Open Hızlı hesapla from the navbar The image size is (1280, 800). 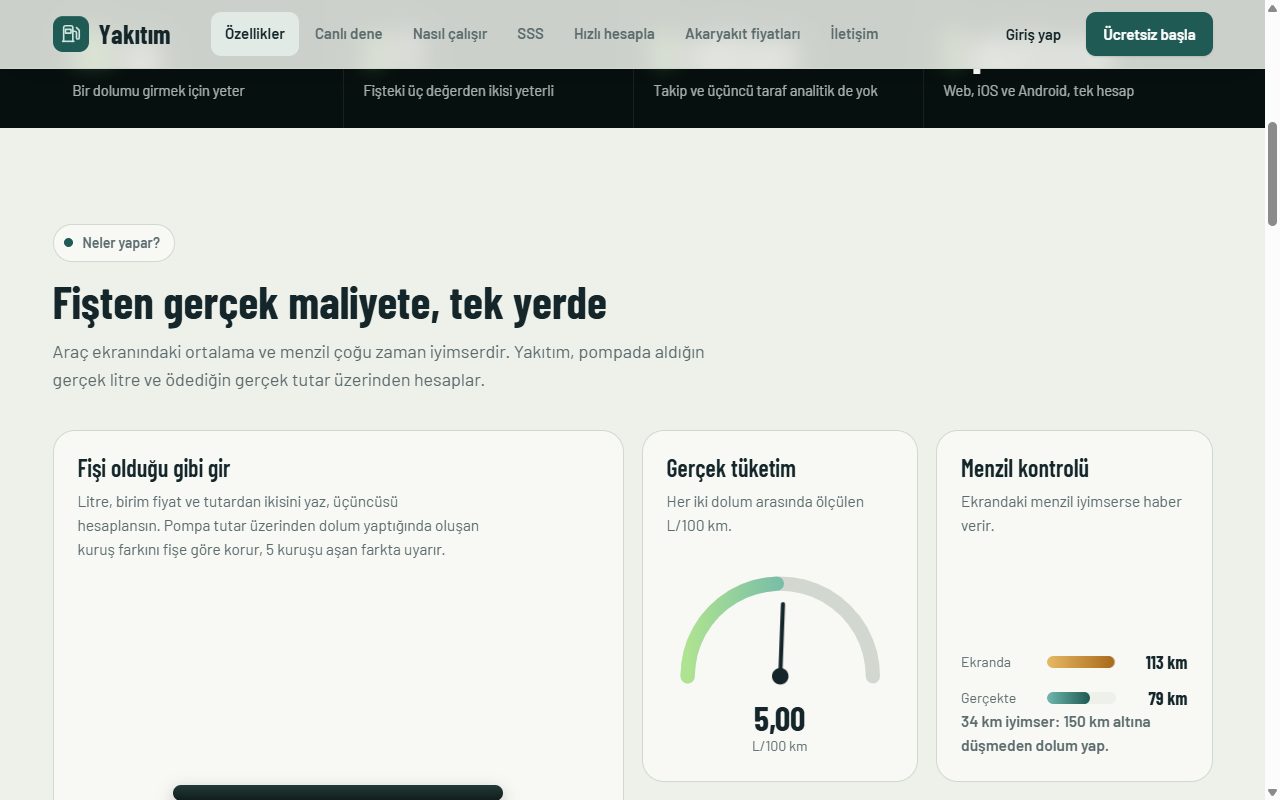[614, 34]
